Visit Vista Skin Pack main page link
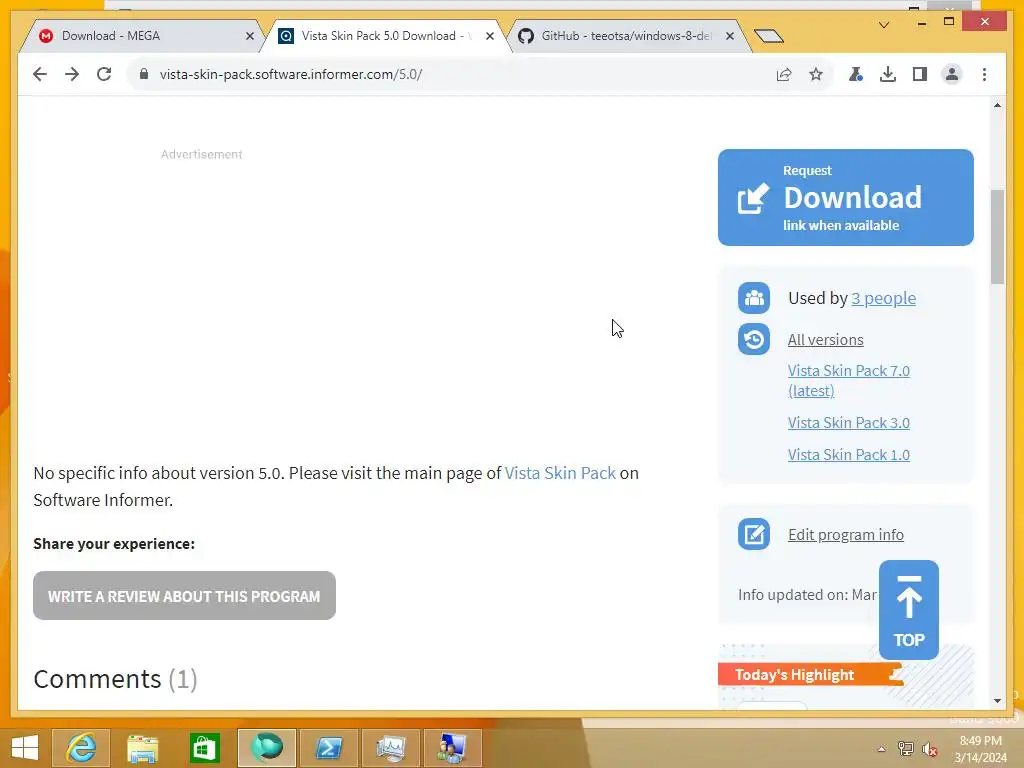The image size is (1024, 768). coord(560,473)
